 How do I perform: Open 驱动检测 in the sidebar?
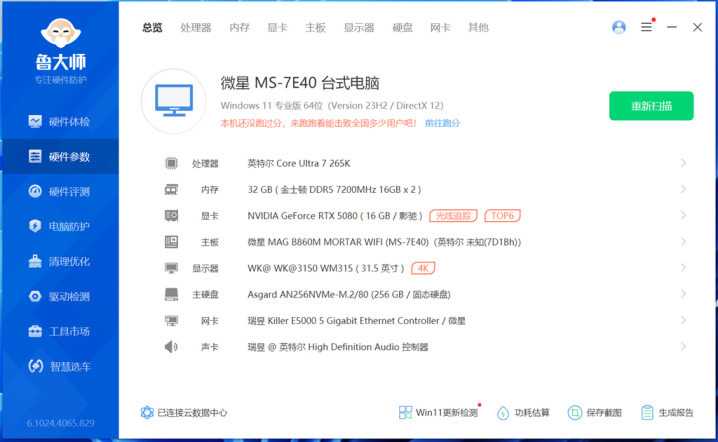pyautogui.click(x=60, y=296)
